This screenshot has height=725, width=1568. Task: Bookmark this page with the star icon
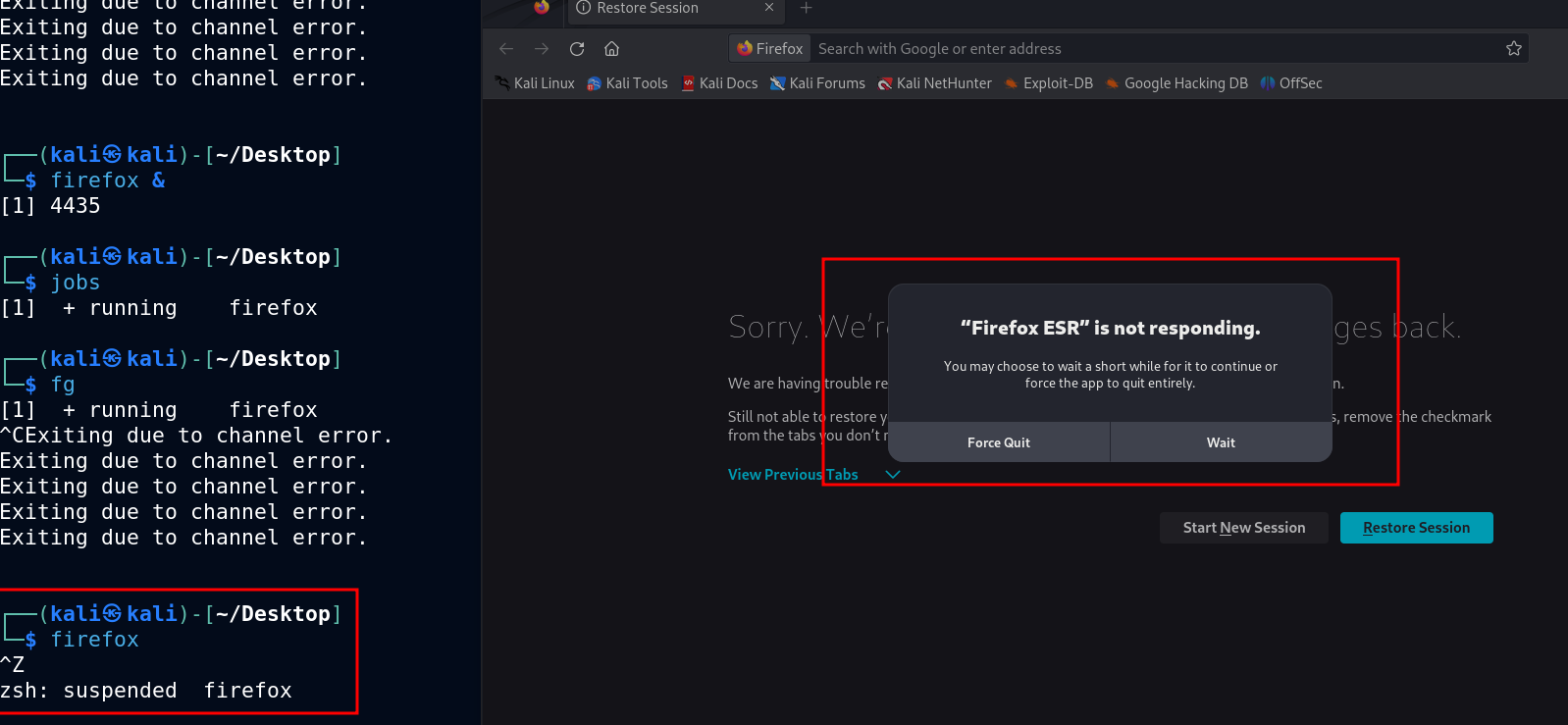(1514, 49)
